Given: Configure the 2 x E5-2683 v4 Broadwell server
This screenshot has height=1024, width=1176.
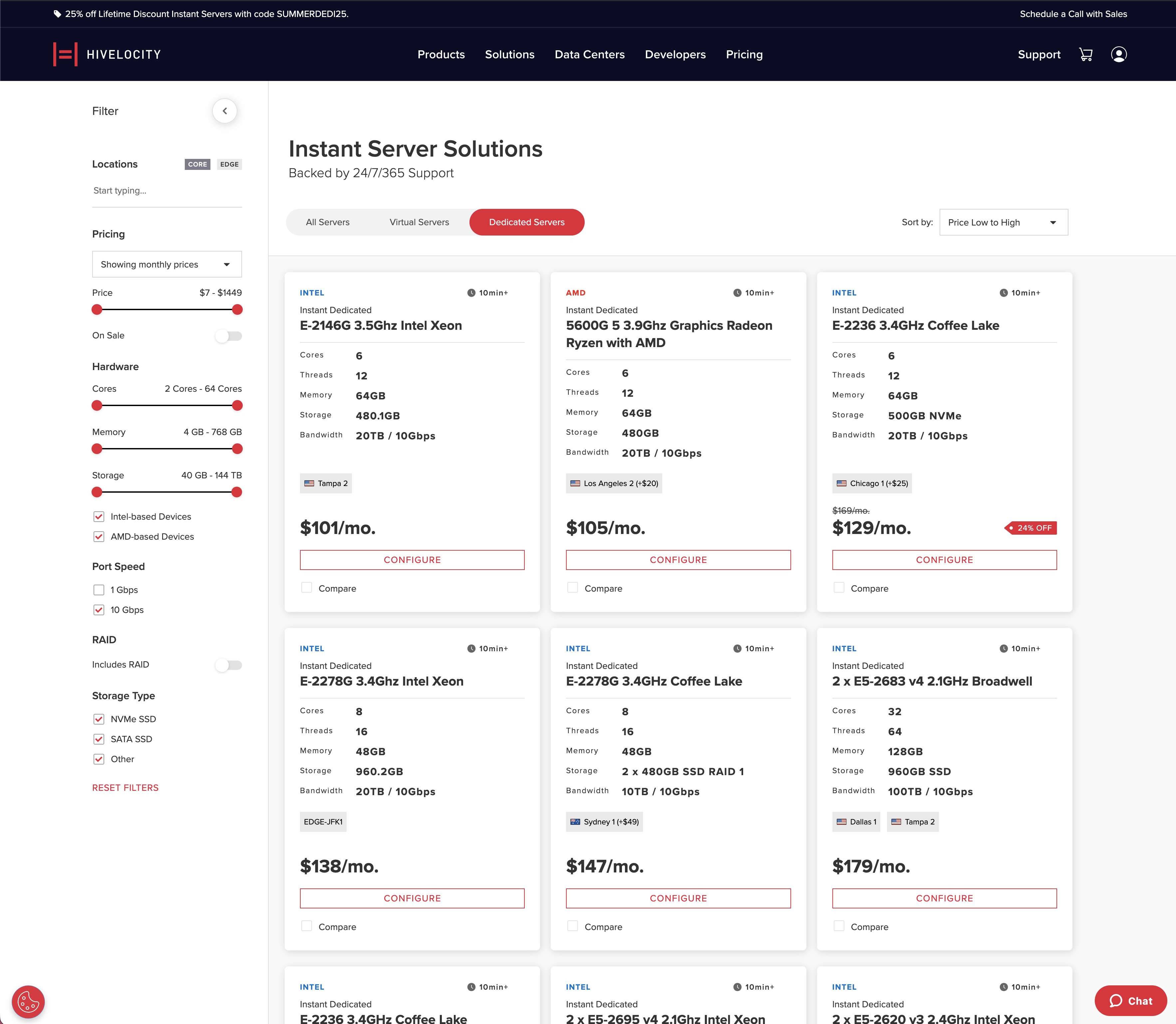Looking at the screenshot, I should (944, 898).
